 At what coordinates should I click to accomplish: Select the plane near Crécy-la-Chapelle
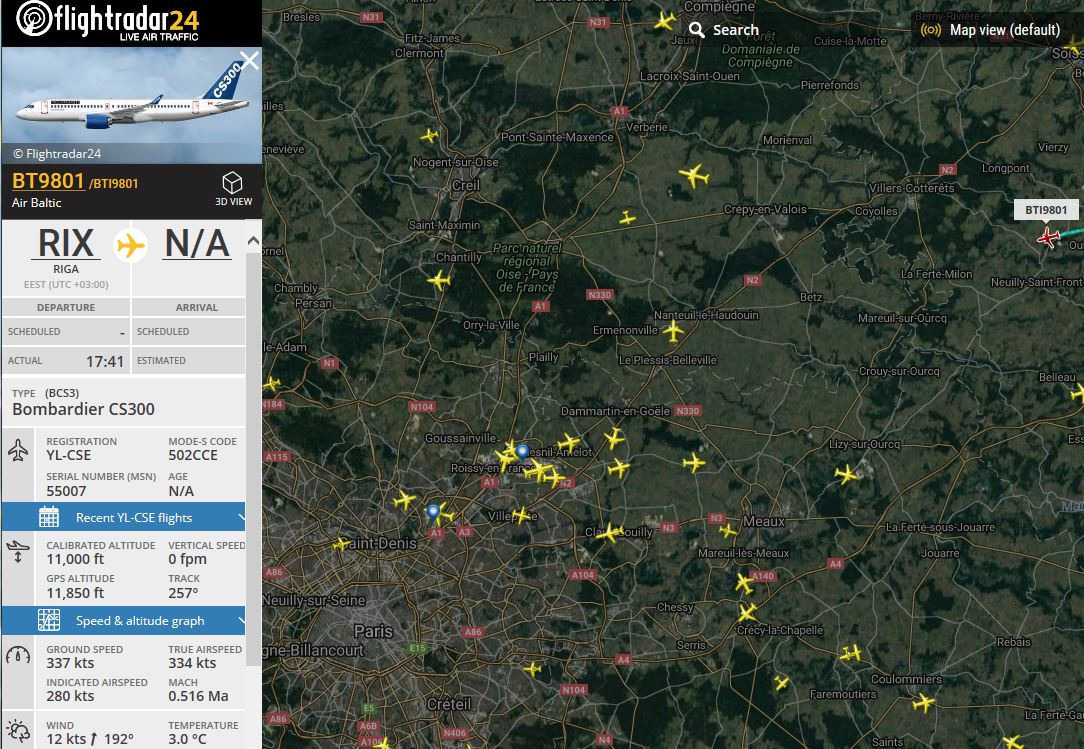(x=747, y=613)
